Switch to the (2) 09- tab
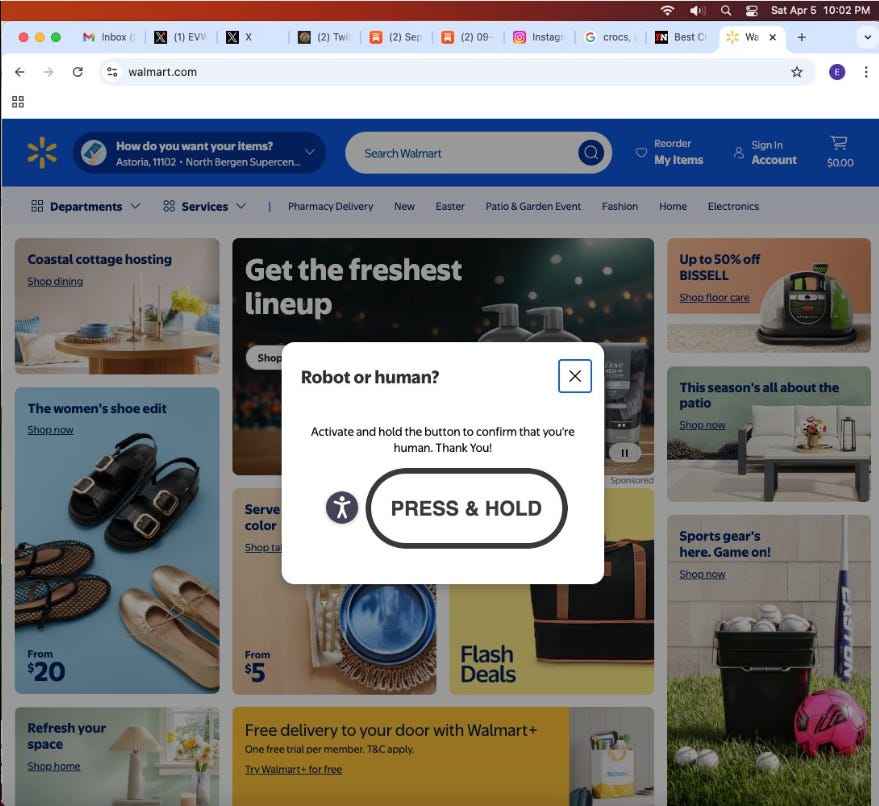This screenshot has width=879, height=806. click(468, 37)
